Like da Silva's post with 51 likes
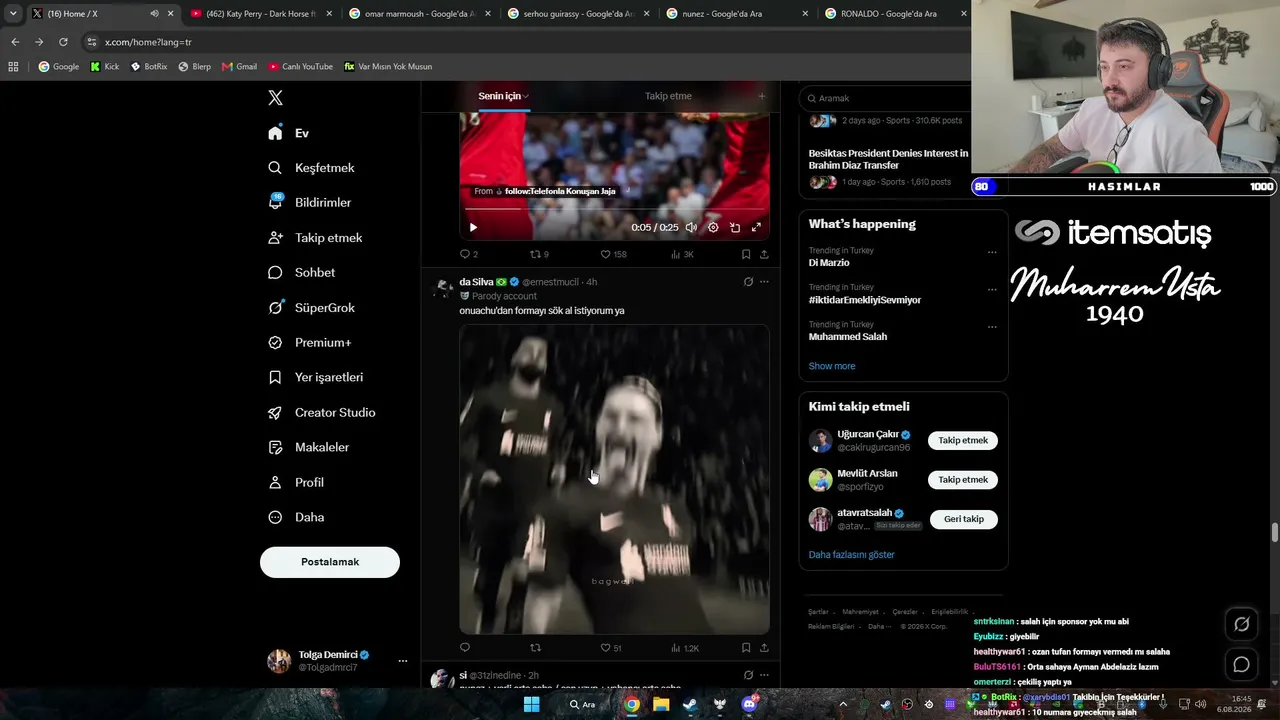The width and height of the screenshot is (1280, 720). (605, 647)
